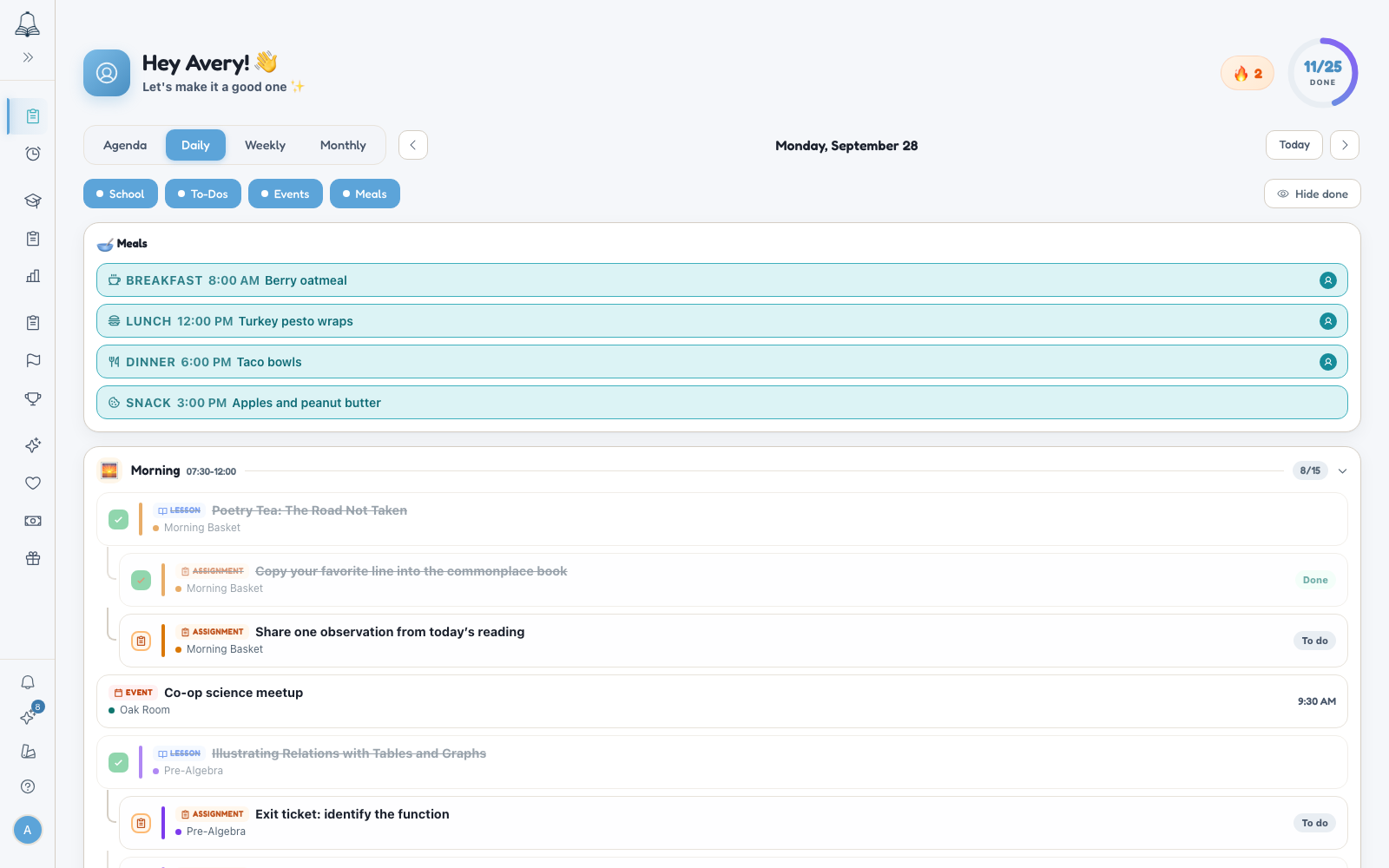Open To do status on Share one observation
This screenshot has width=1389, height=868.
(x=1314, y=641)
